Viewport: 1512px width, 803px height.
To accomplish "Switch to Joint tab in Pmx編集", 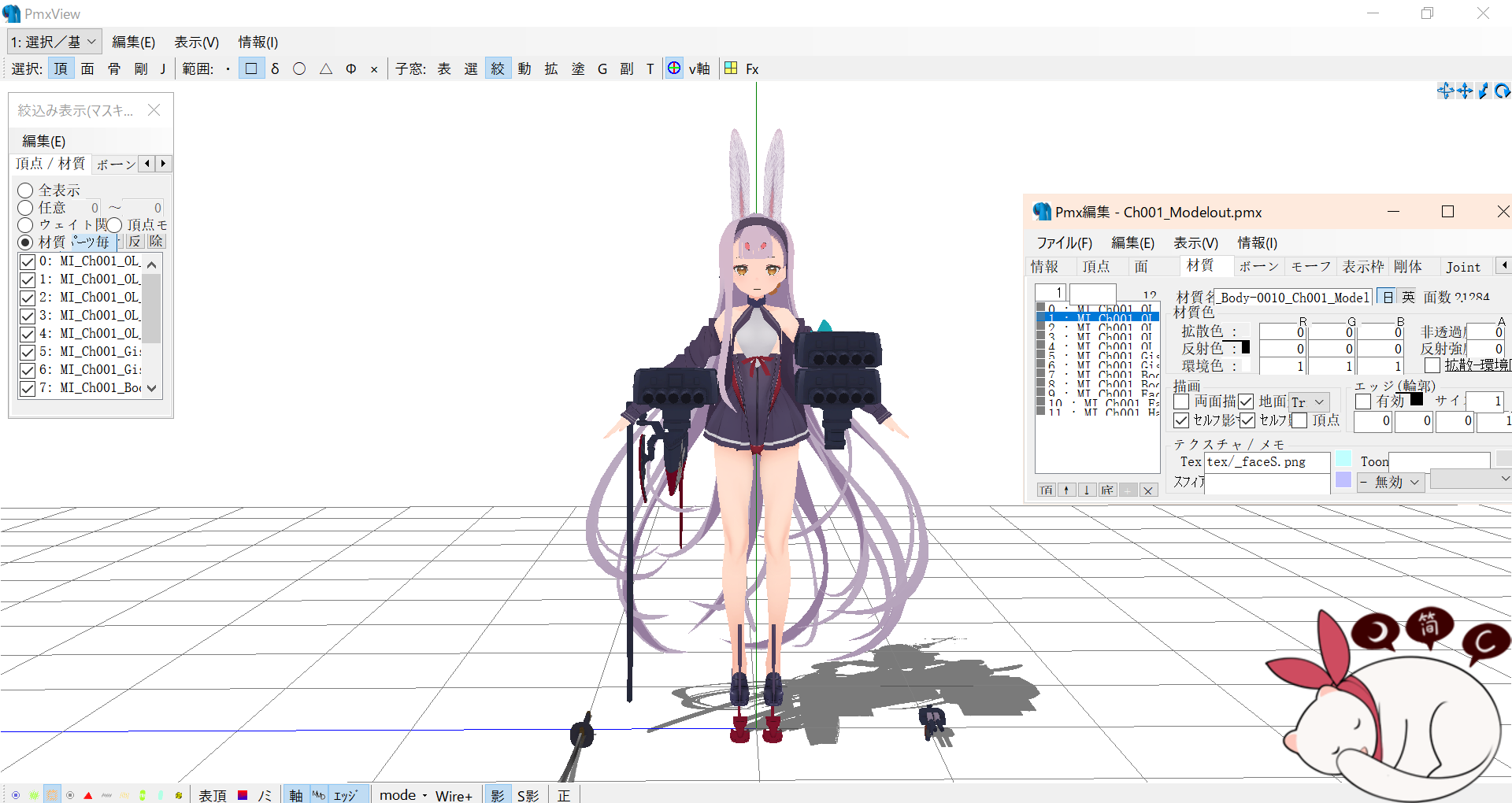I will click(1463, 267).
